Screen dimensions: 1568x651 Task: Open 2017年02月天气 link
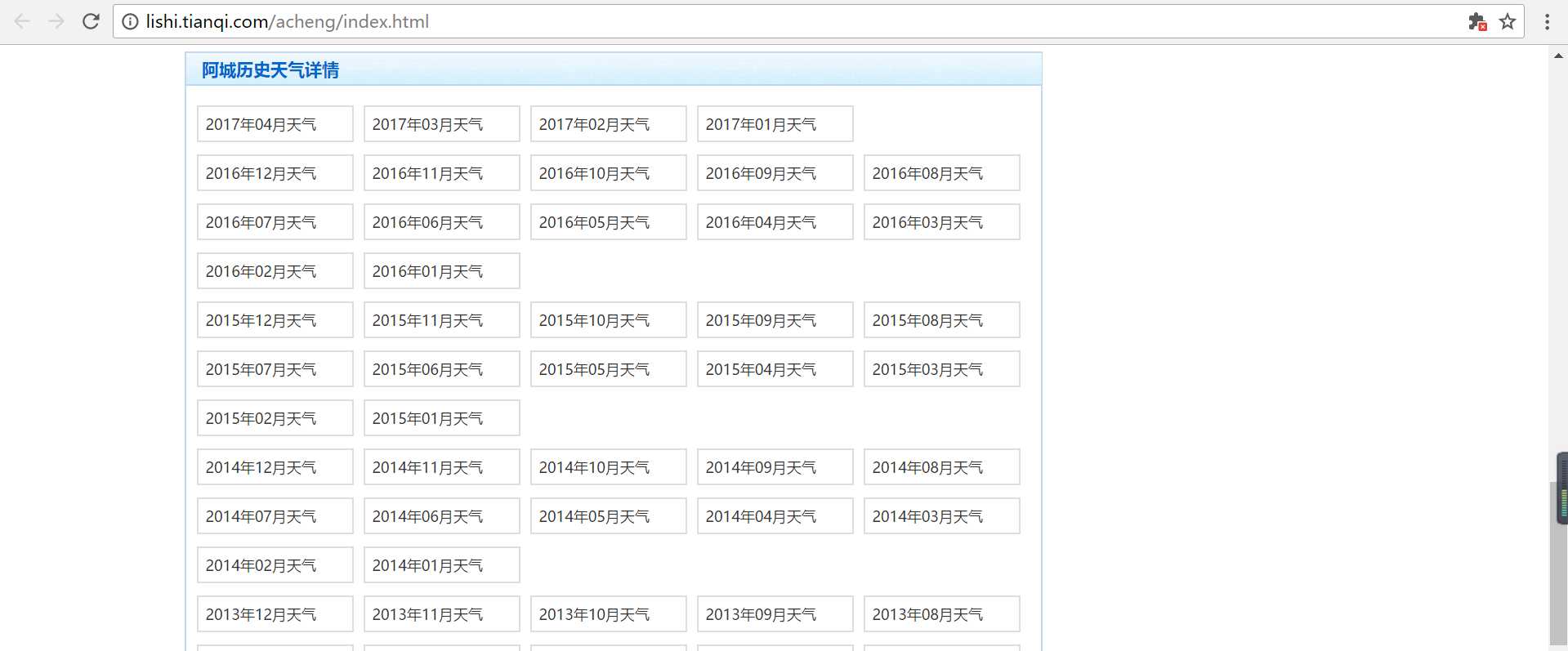(609, 124)
